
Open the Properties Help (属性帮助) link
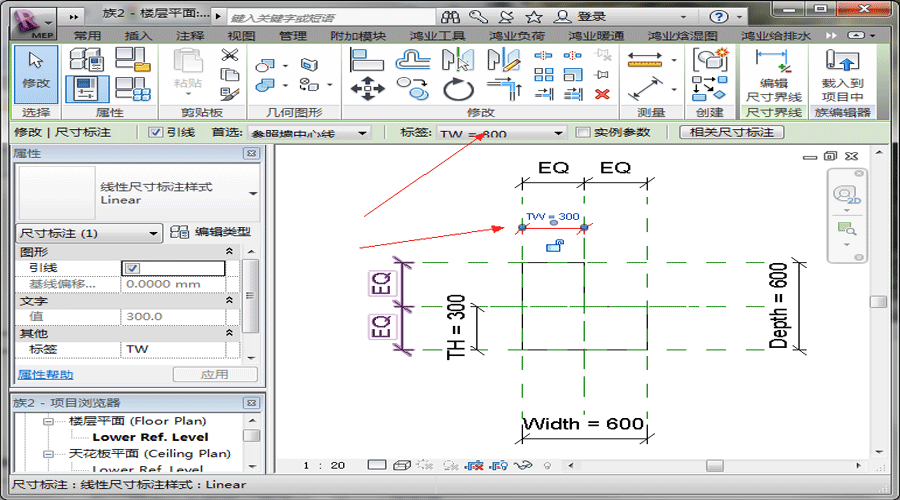pyautogui.click(x=45, y=374)
